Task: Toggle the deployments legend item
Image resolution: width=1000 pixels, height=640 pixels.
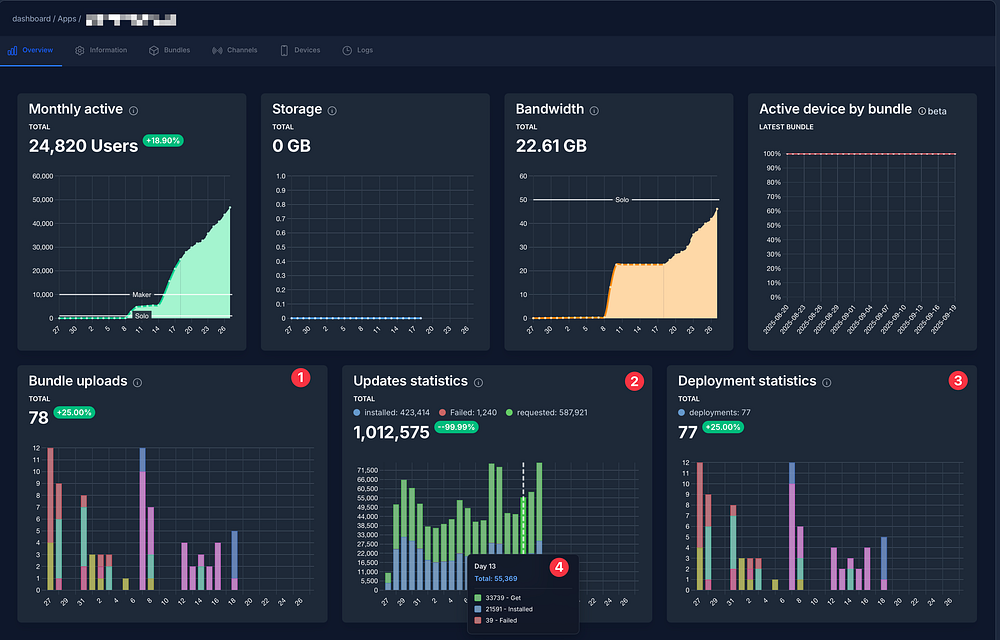Action: tap(714, 412)
